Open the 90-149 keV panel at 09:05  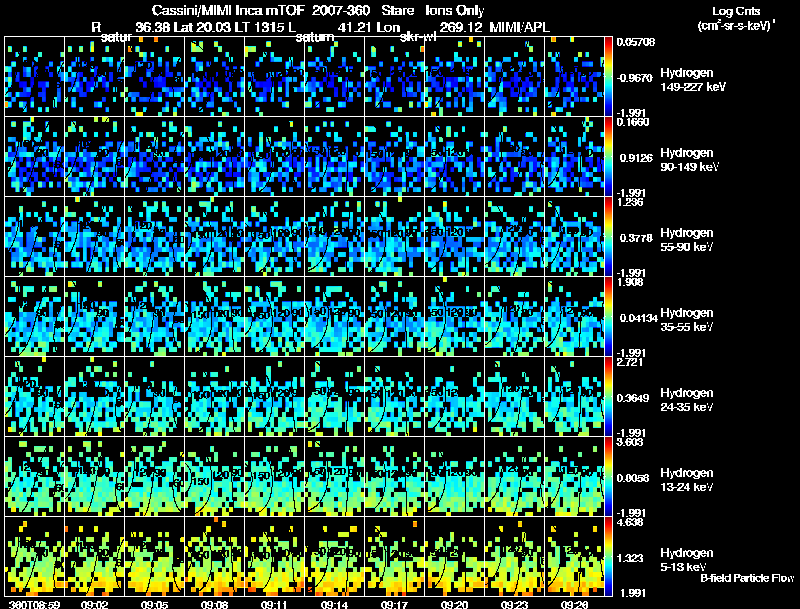[155, 157]
